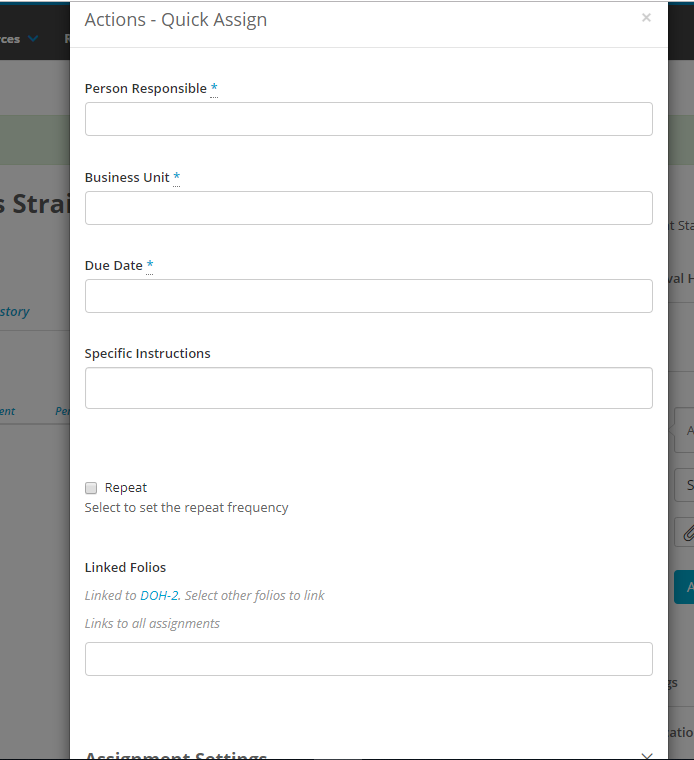Click the Specific Instructions label
The image size is (694, 760).
148,353
